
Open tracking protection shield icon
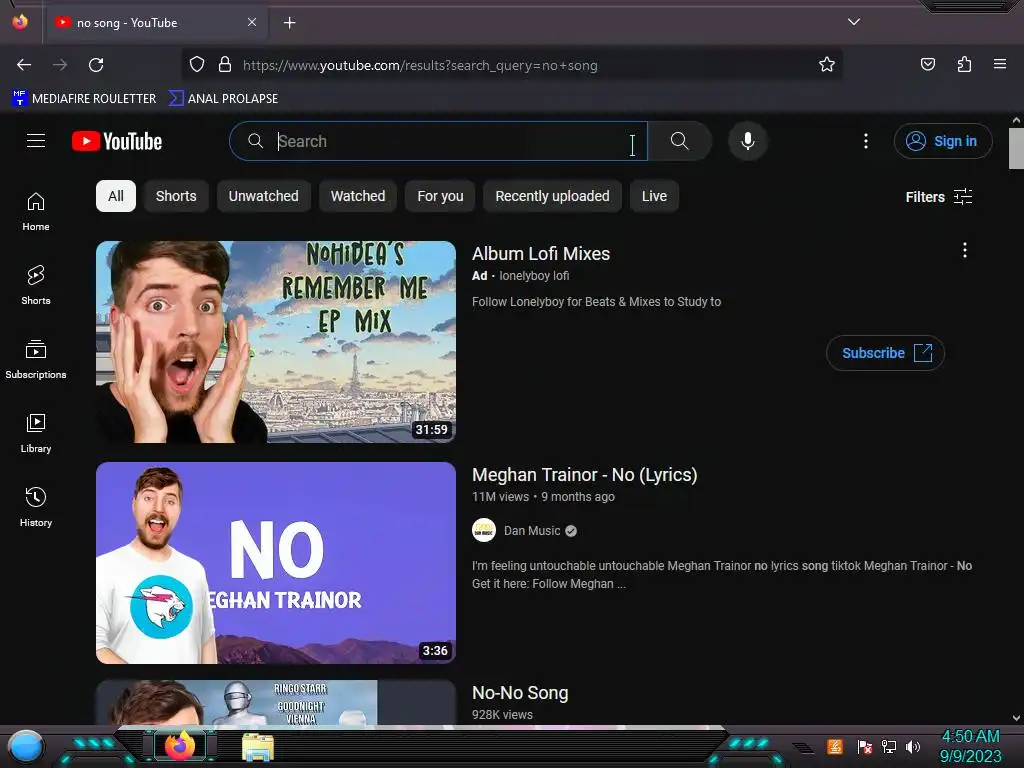(x=197, y=65)
